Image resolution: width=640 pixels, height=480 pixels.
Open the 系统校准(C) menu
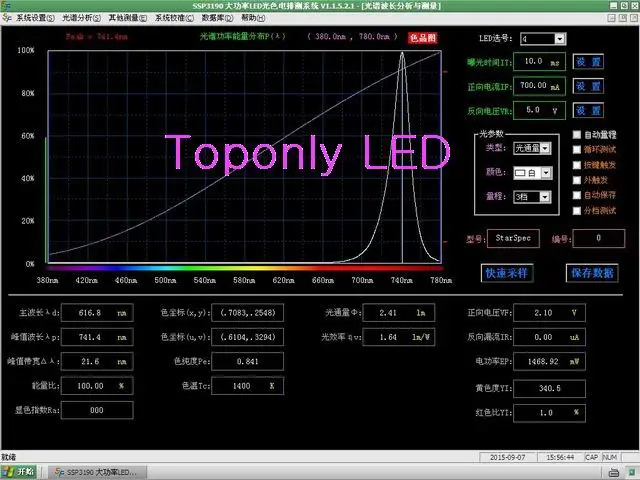tap(174, 18)
